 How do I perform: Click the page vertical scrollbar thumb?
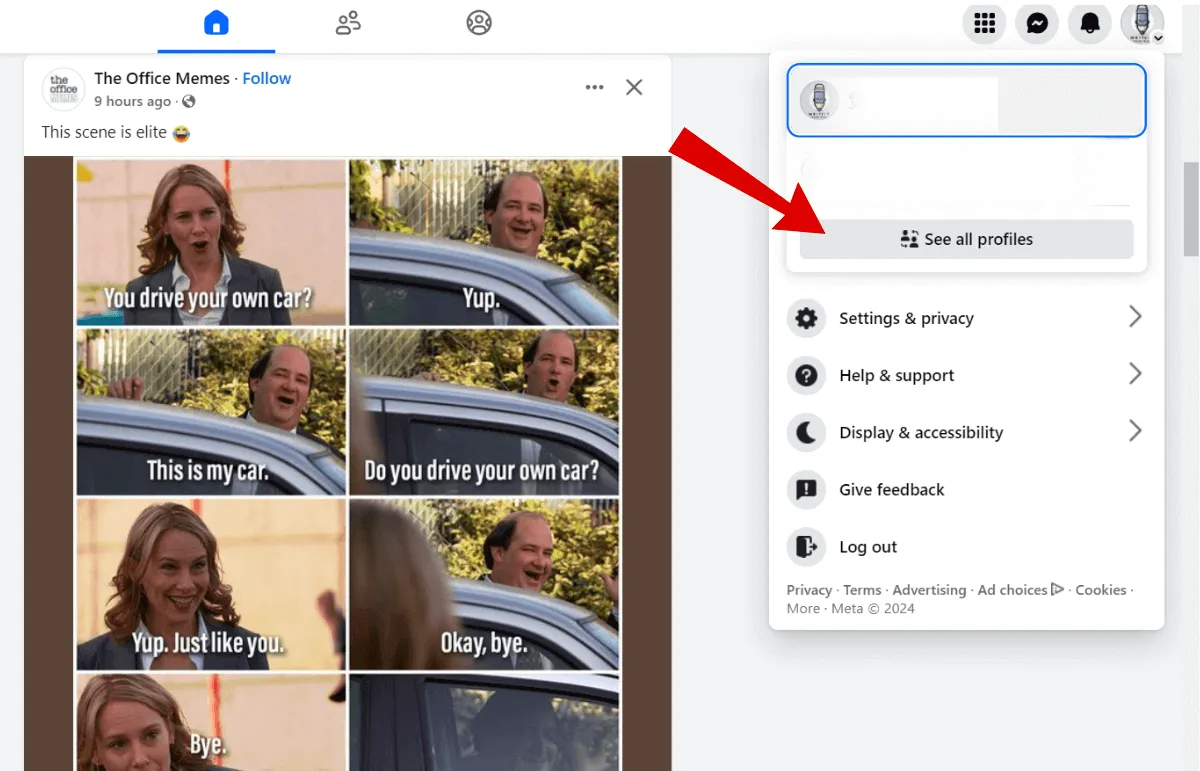coord(1191,209)
